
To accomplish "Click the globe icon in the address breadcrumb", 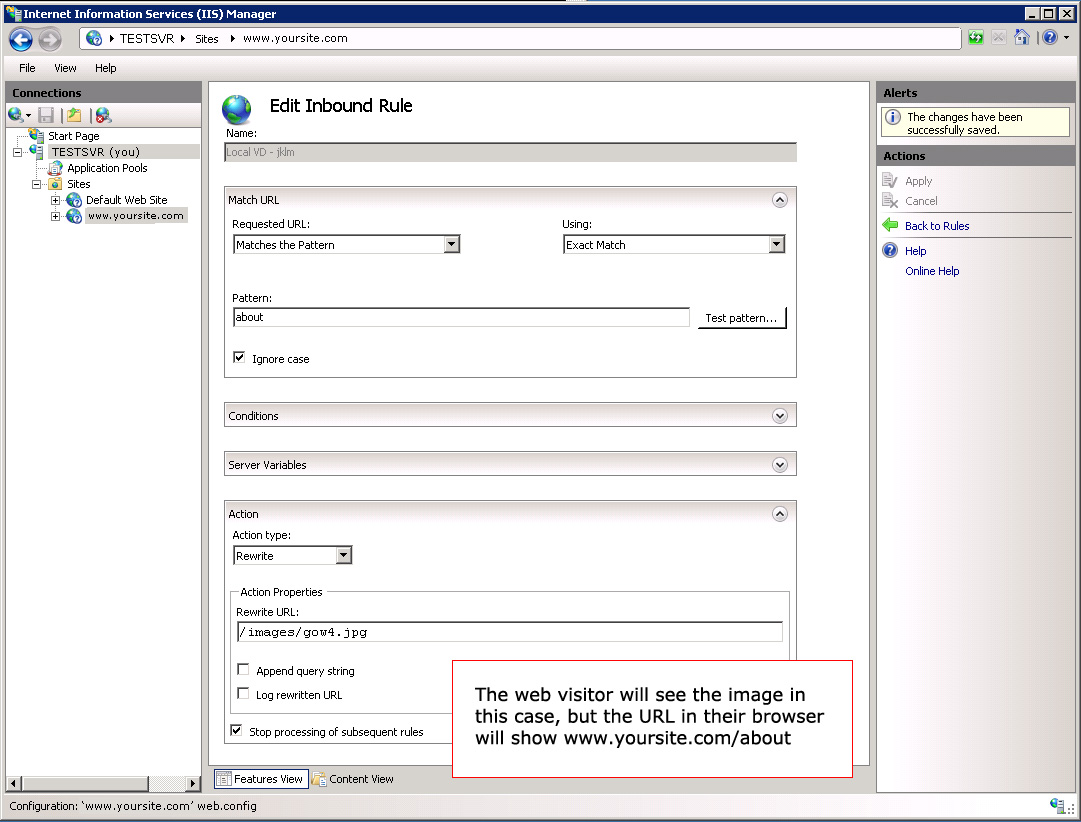I will 94,39.
